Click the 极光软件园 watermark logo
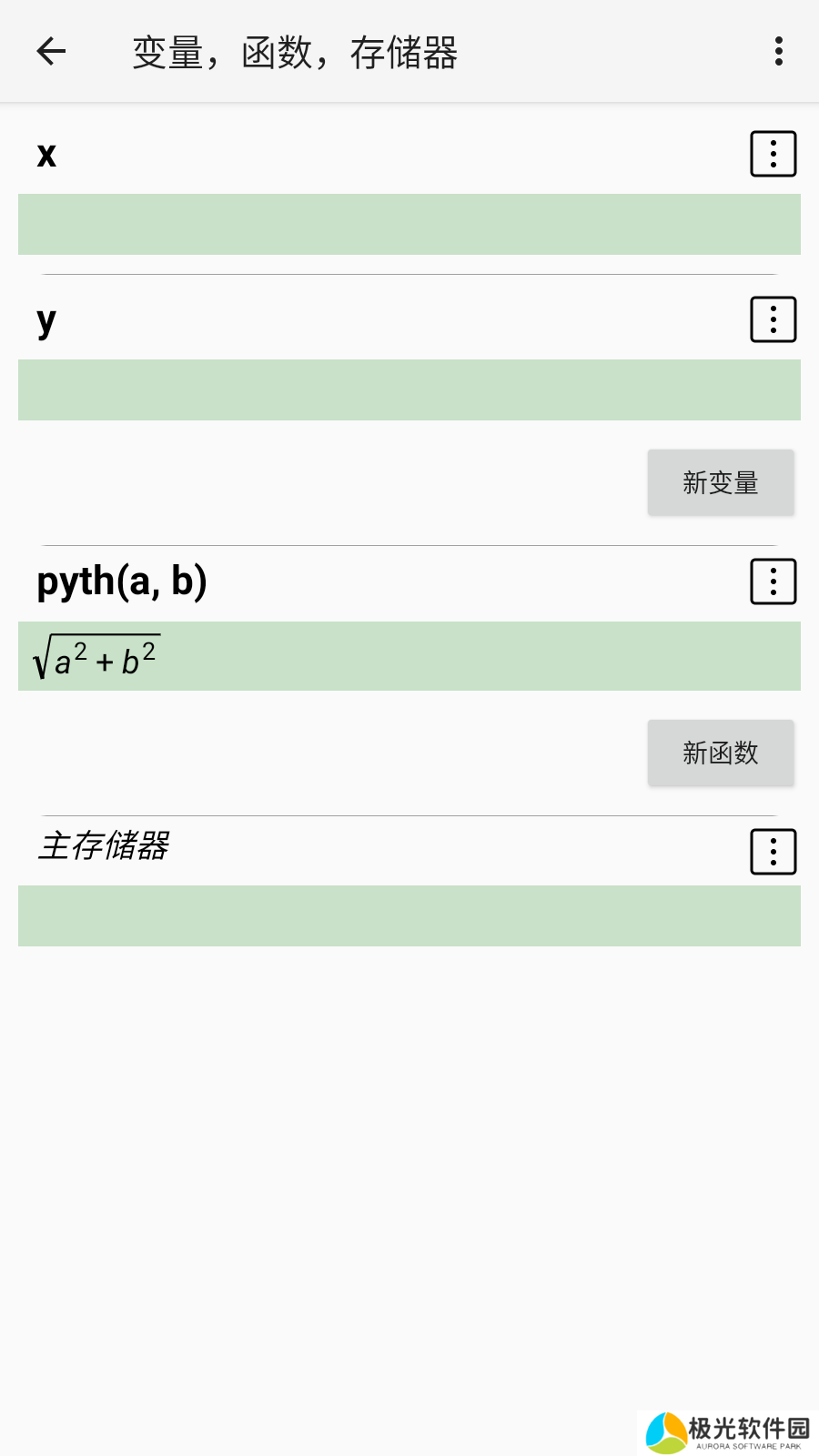This screenshot has width=819, height=1456. (x=666, y=1432)
